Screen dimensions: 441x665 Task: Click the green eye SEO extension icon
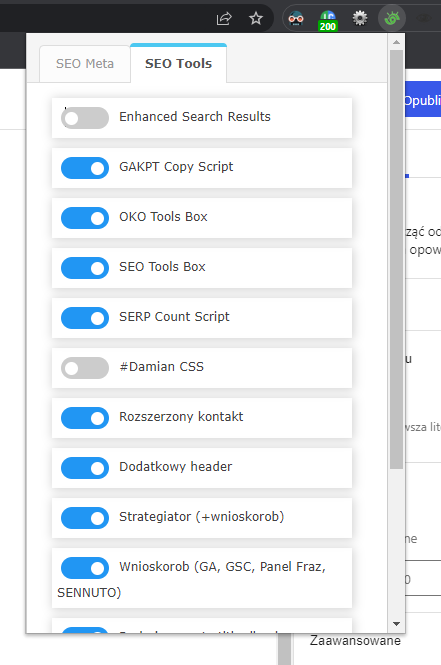(392, 18)
